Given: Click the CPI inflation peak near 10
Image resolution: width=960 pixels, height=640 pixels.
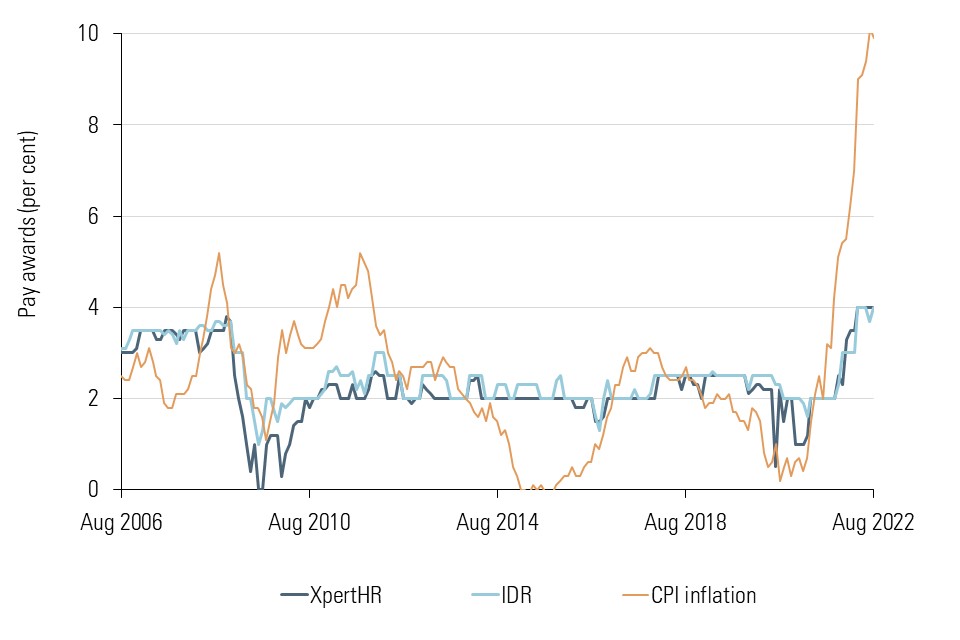Looking at the screenshot, I should 870,34.
